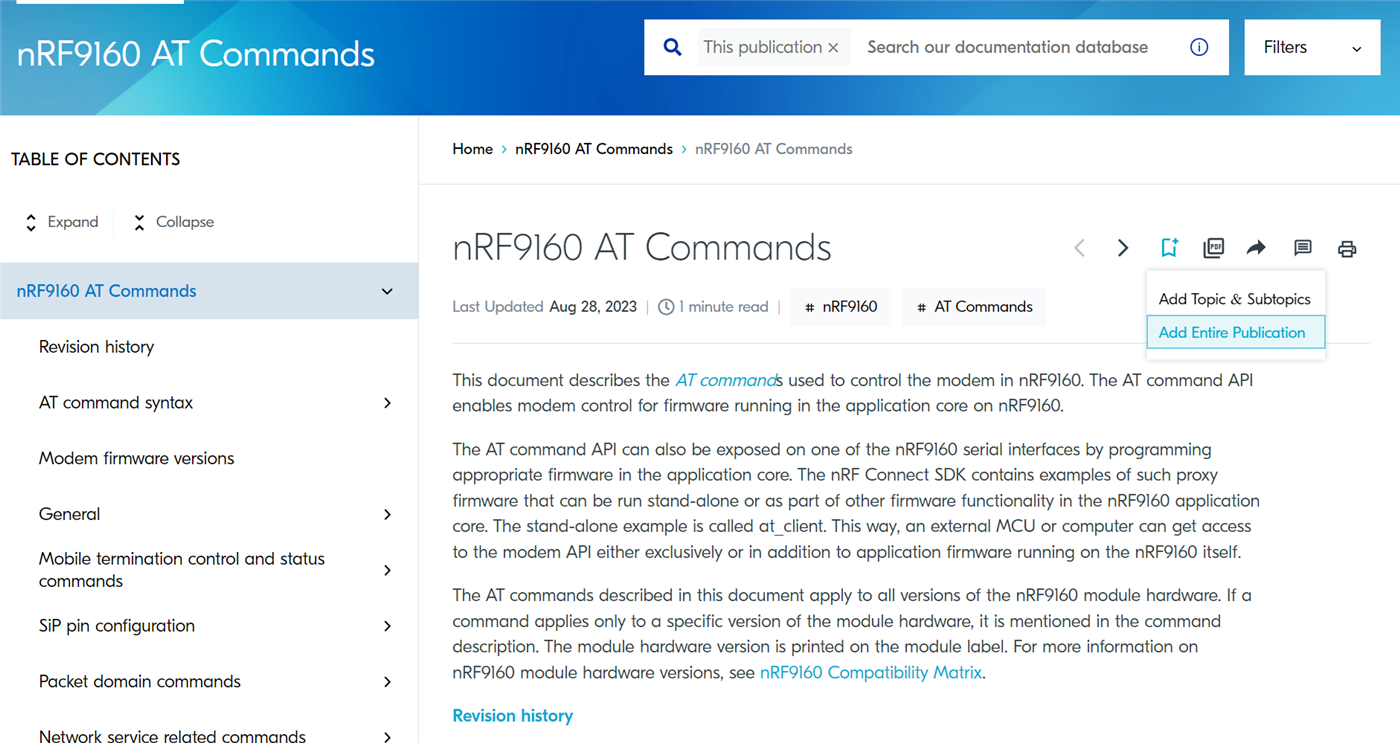Click the SiP pin configuration label
This screenshot has height=743, width=1400.
(117, 626)
